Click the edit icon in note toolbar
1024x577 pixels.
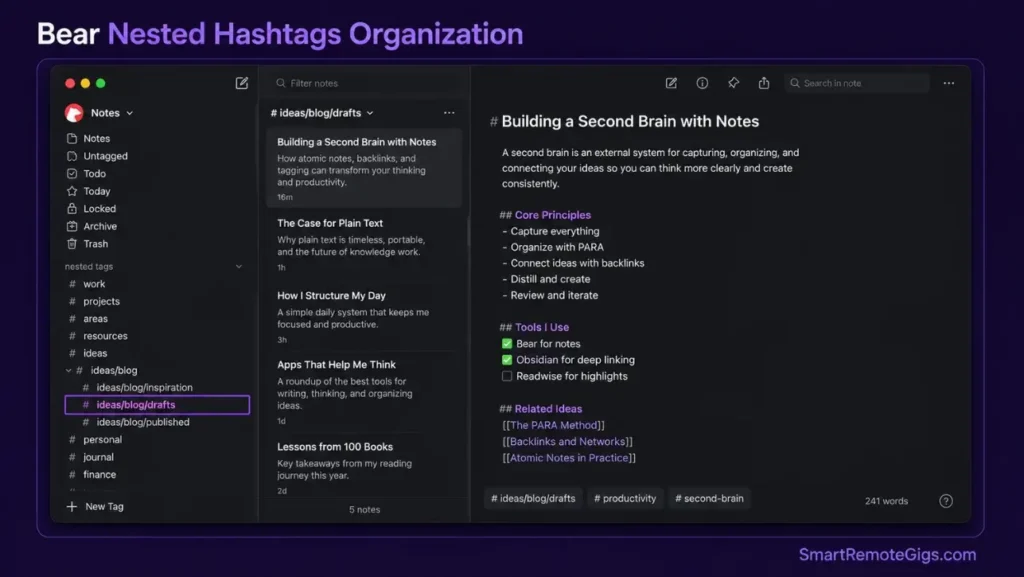tap(671, 83)
